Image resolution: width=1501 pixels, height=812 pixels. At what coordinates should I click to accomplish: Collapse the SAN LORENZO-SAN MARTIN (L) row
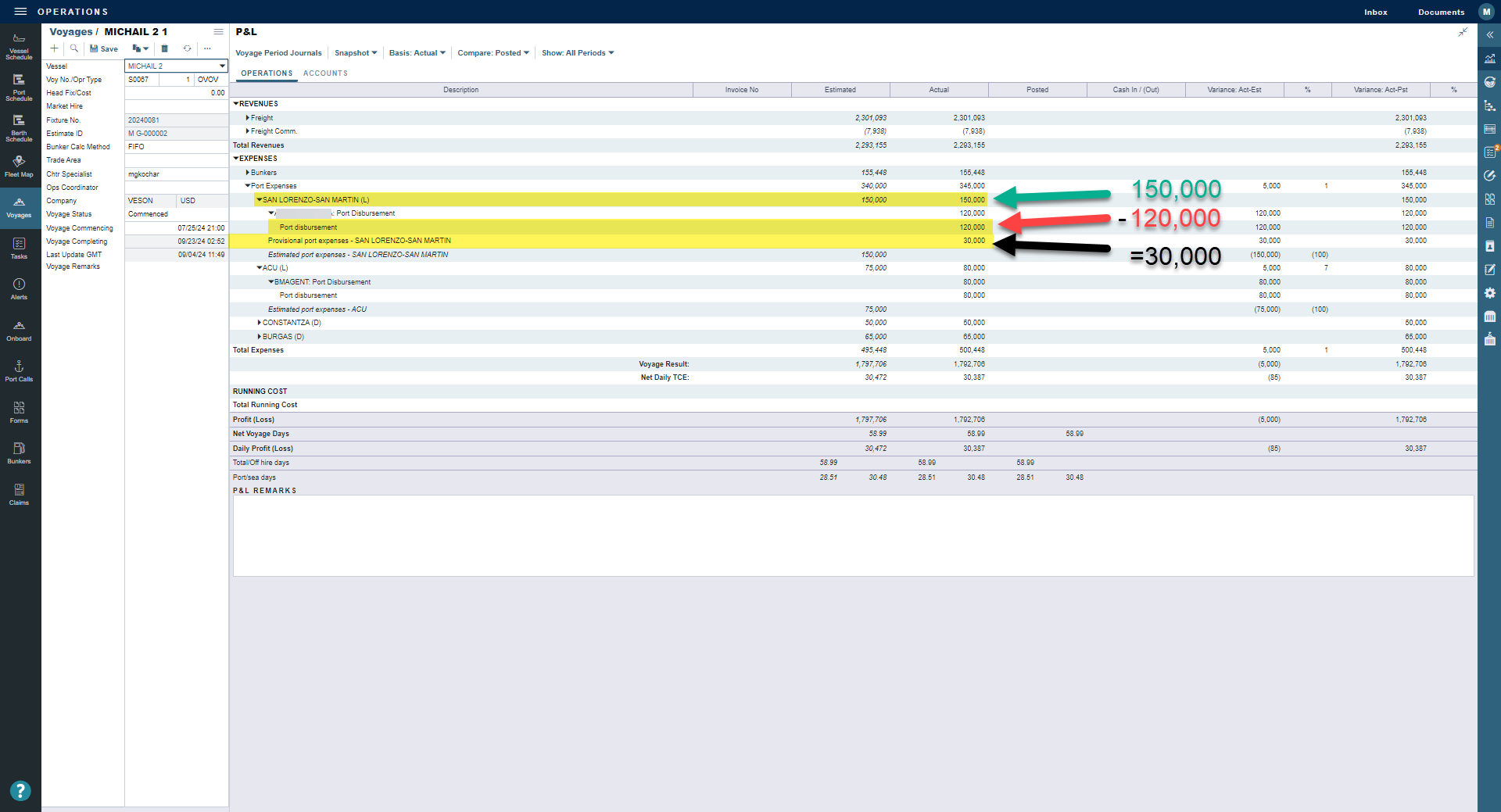tap(260, 200)
